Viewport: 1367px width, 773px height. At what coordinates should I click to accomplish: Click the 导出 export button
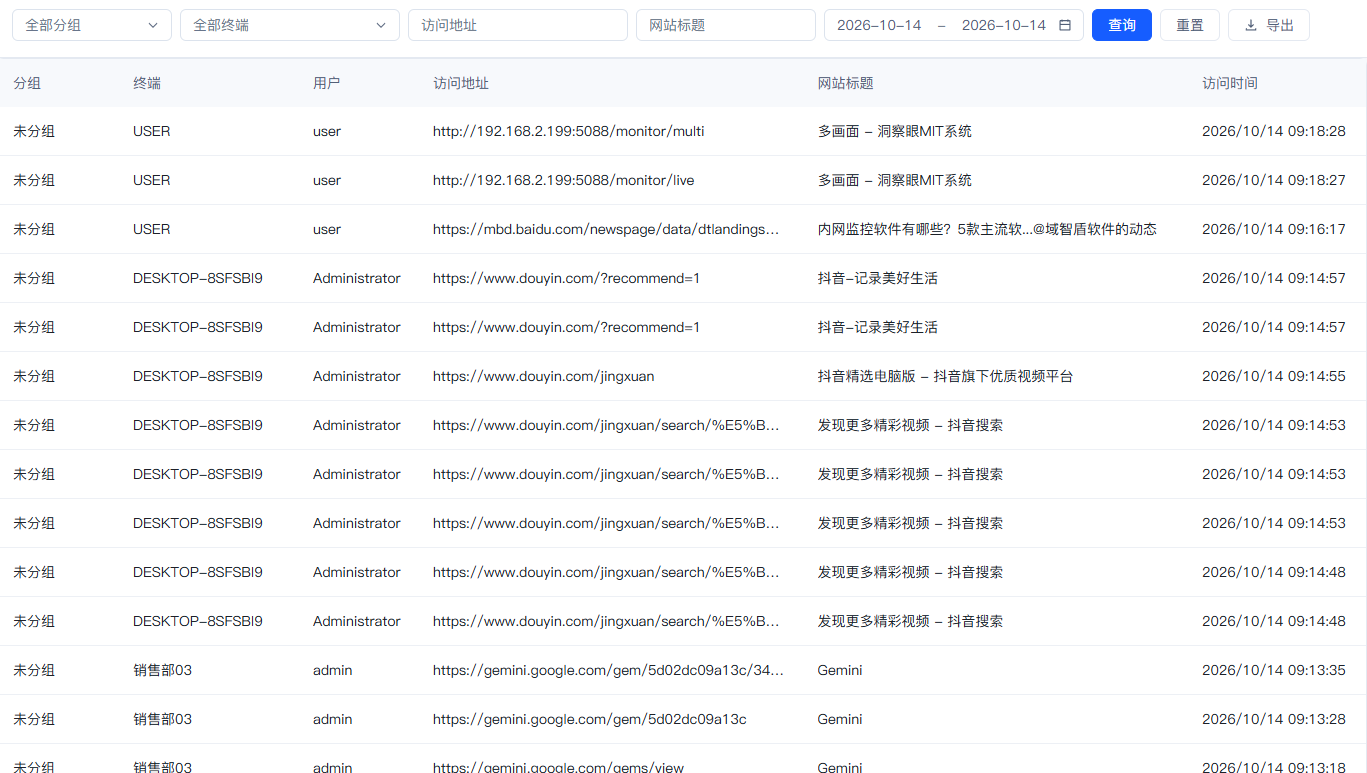click(x=1269, y=25)
